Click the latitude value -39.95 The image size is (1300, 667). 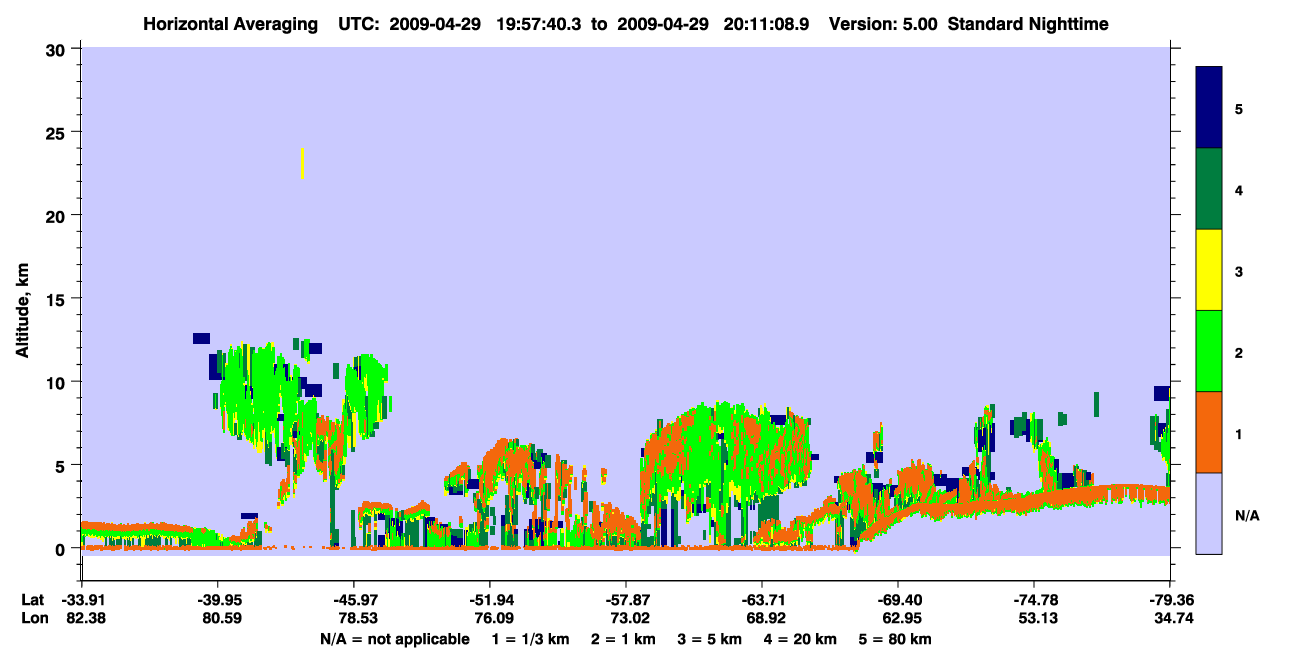[217, 600]
